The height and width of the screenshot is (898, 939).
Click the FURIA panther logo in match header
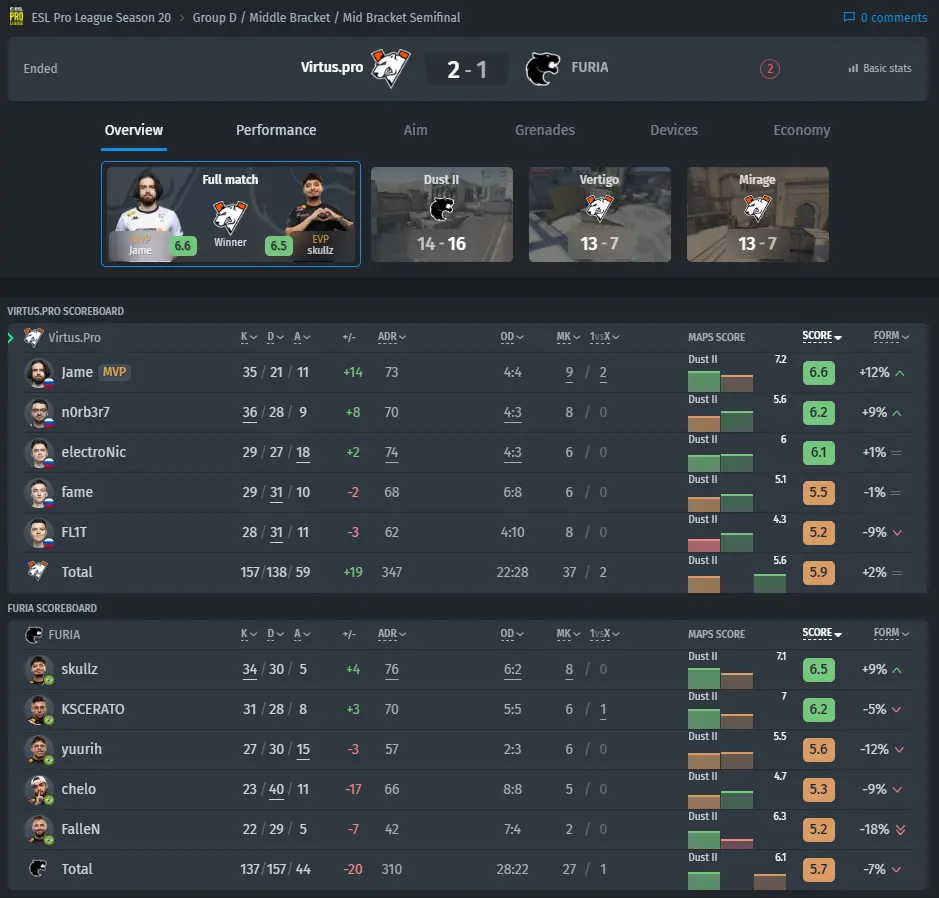(x=543, y=69)
